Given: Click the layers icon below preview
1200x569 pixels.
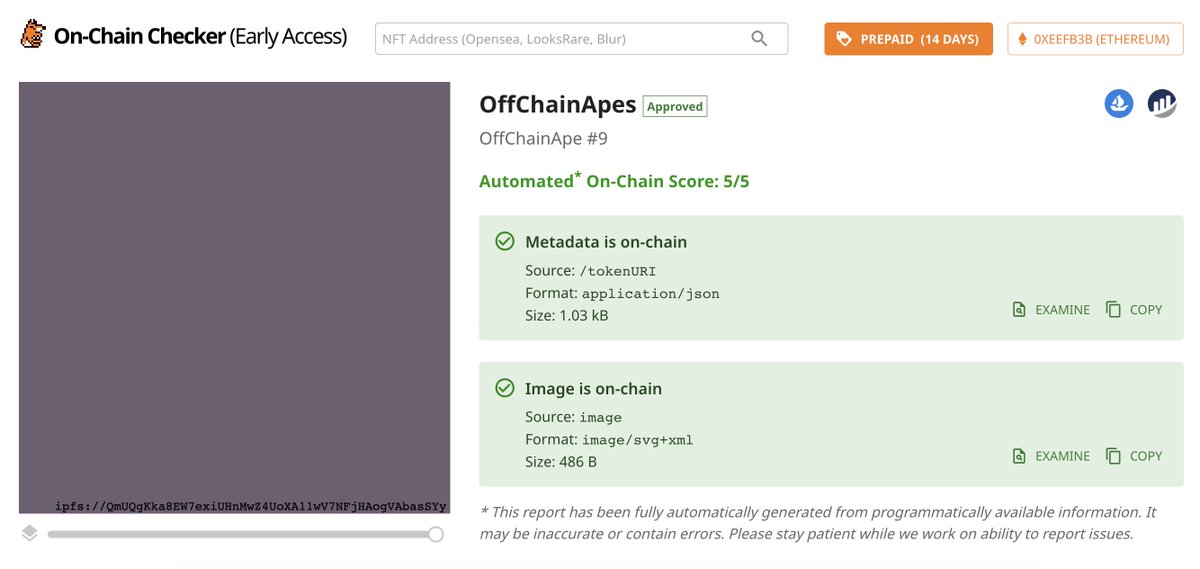Looking at the screenshot, I should (30, 534).
